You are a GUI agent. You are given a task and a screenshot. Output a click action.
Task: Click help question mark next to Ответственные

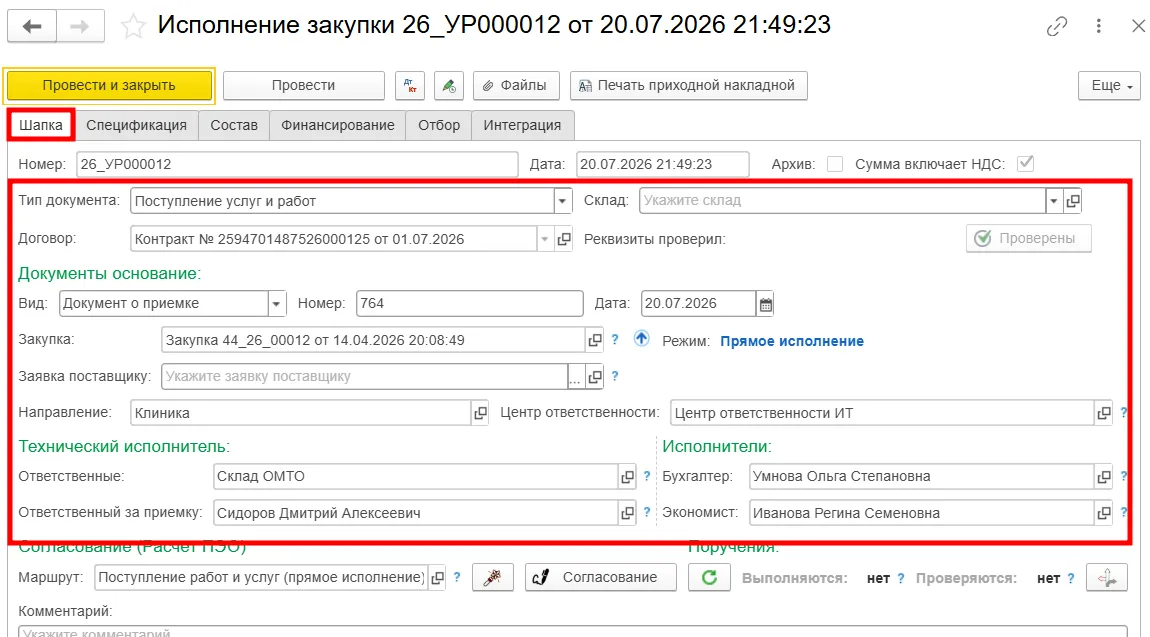(x=647, y=476)
